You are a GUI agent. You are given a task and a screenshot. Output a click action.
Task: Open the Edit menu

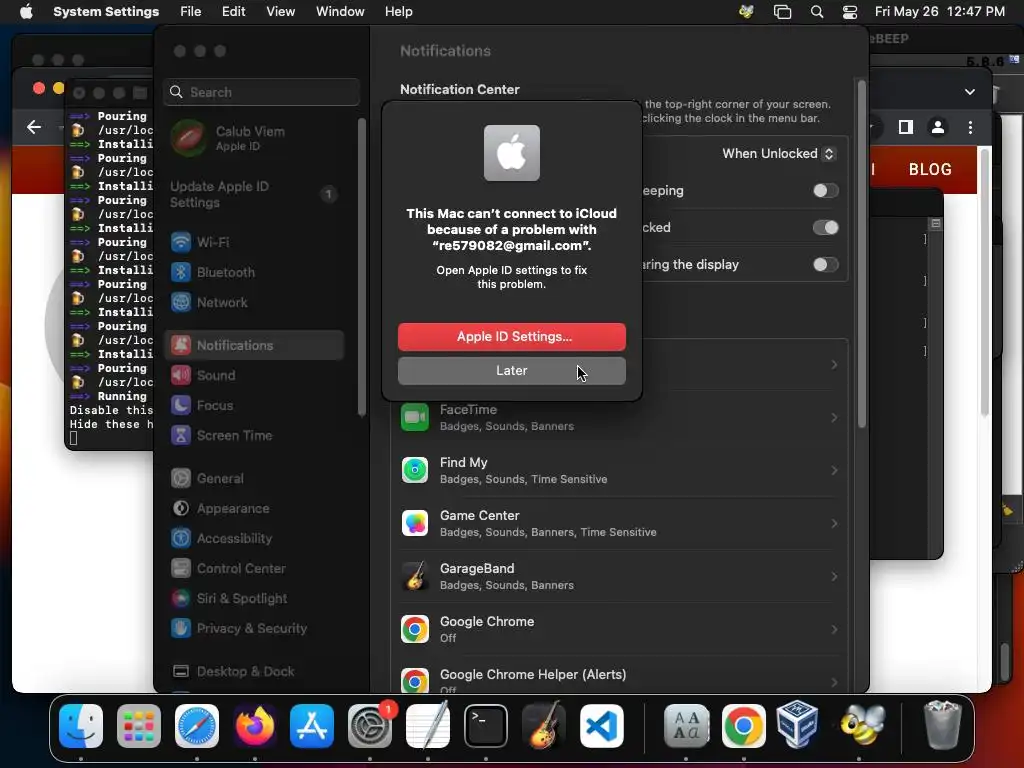(x=233, y=12)
